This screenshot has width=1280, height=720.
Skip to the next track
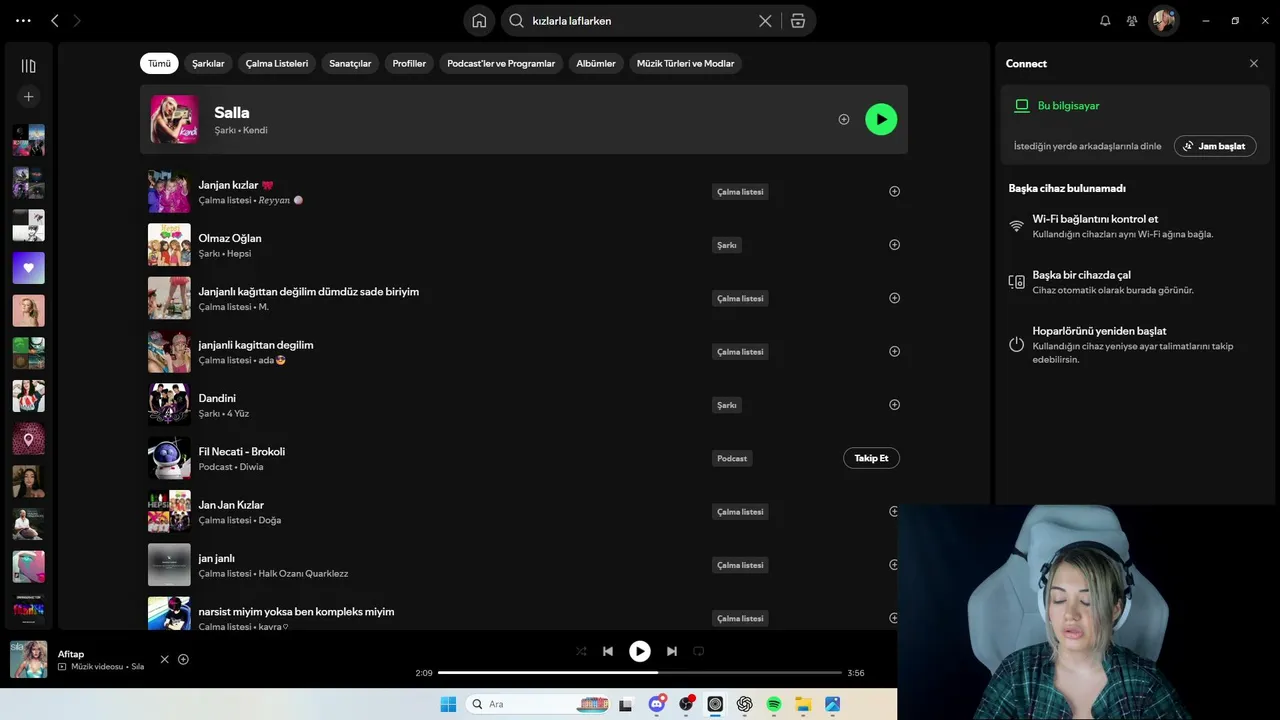(672, 651)
